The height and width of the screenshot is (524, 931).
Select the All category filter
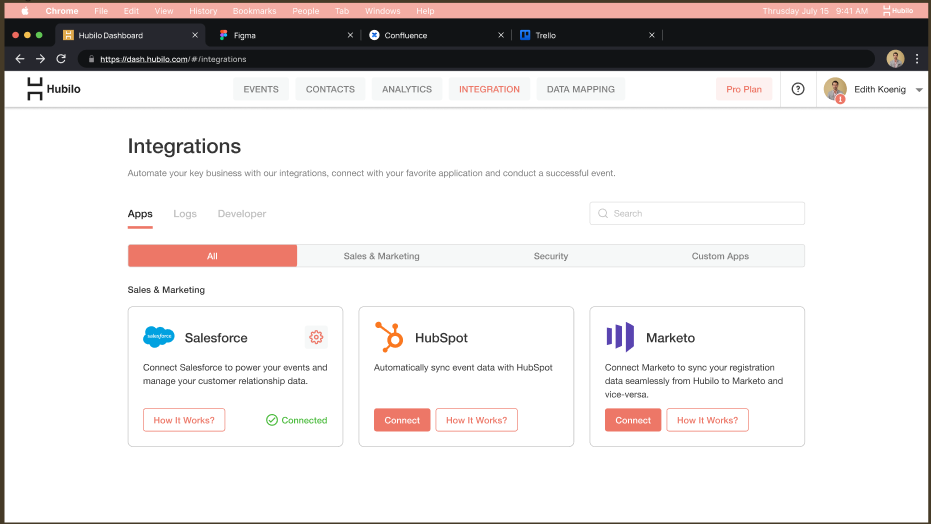click(212, 256)
